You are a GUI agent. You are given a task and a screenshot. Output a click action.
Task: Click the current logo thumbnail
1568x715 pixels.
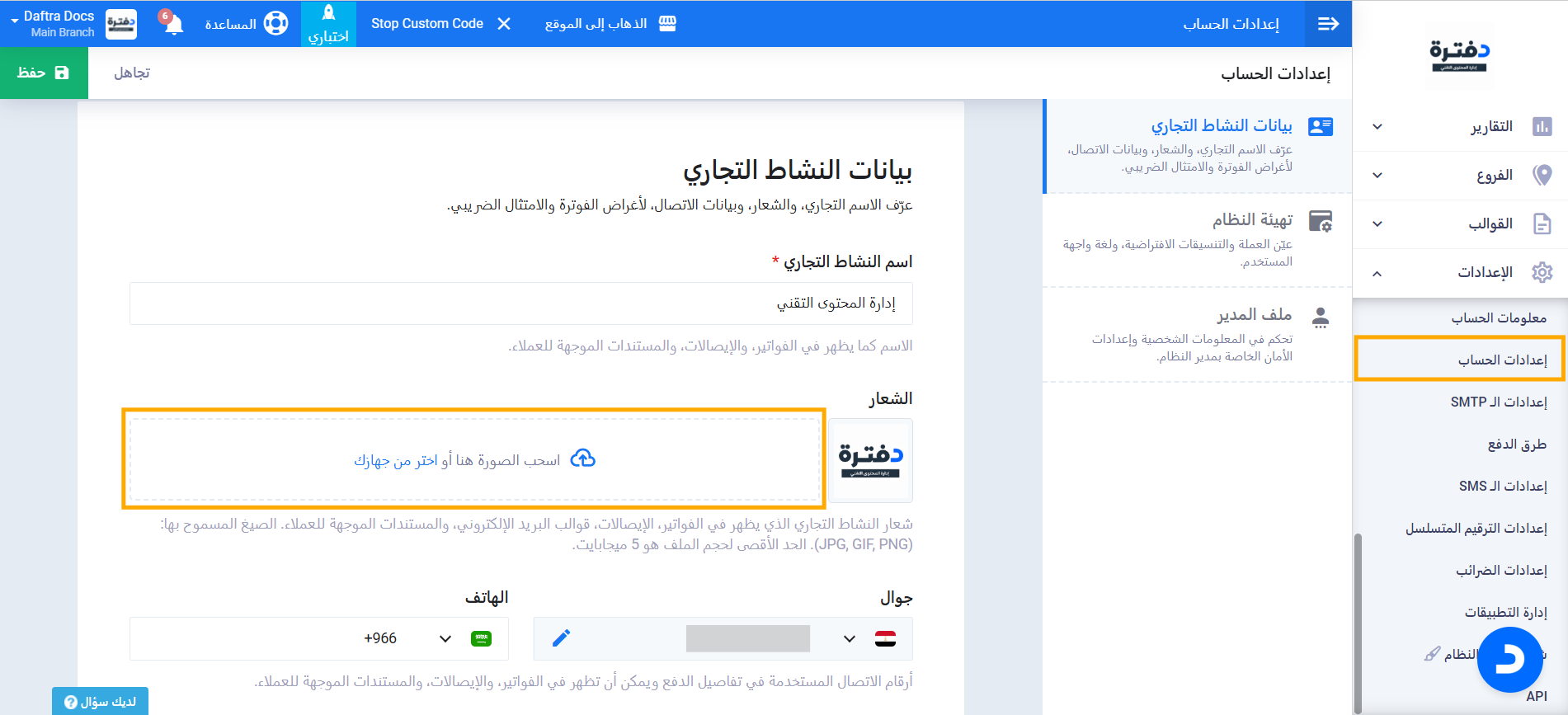[870, 460]
